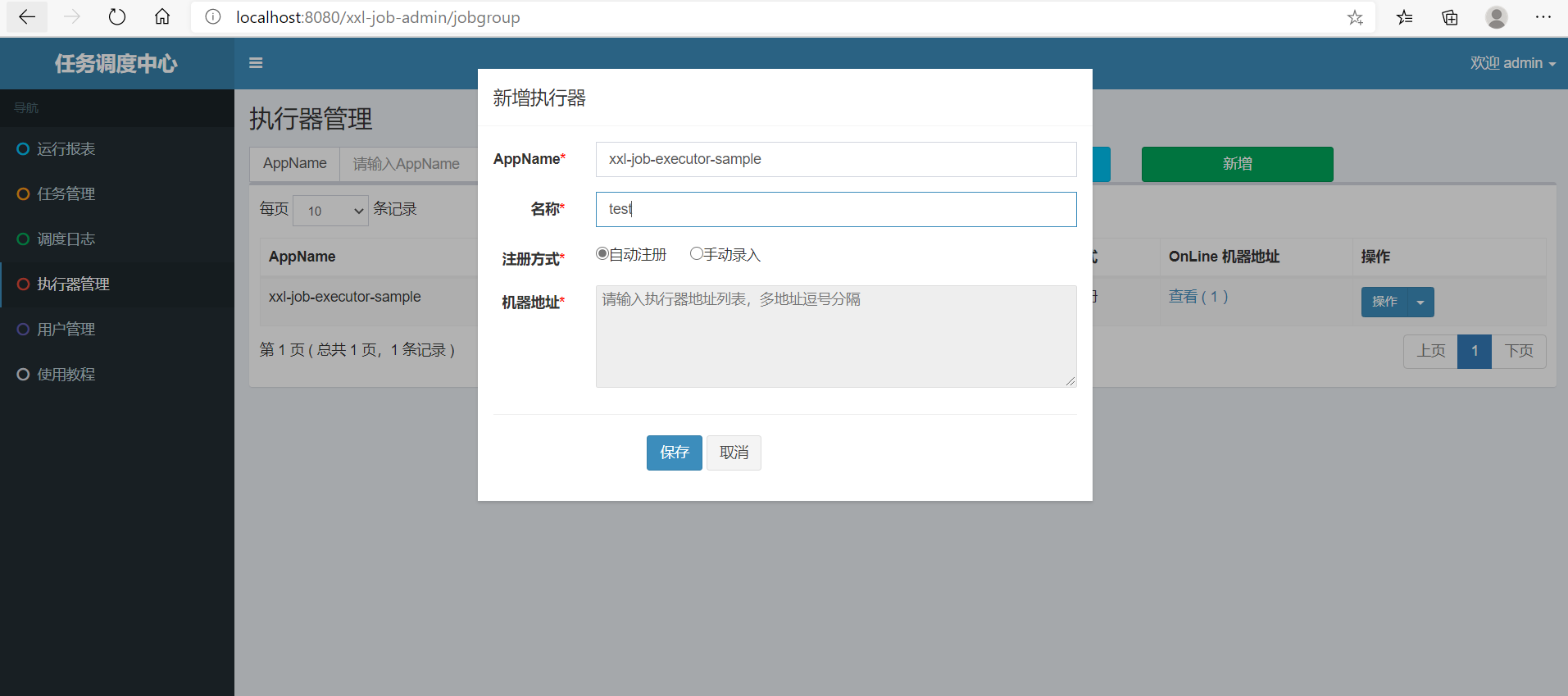Open the 查看 ( 1 ) machine address link
The width and height of the screenshot is (1568, 696).
click(1198, 297)
